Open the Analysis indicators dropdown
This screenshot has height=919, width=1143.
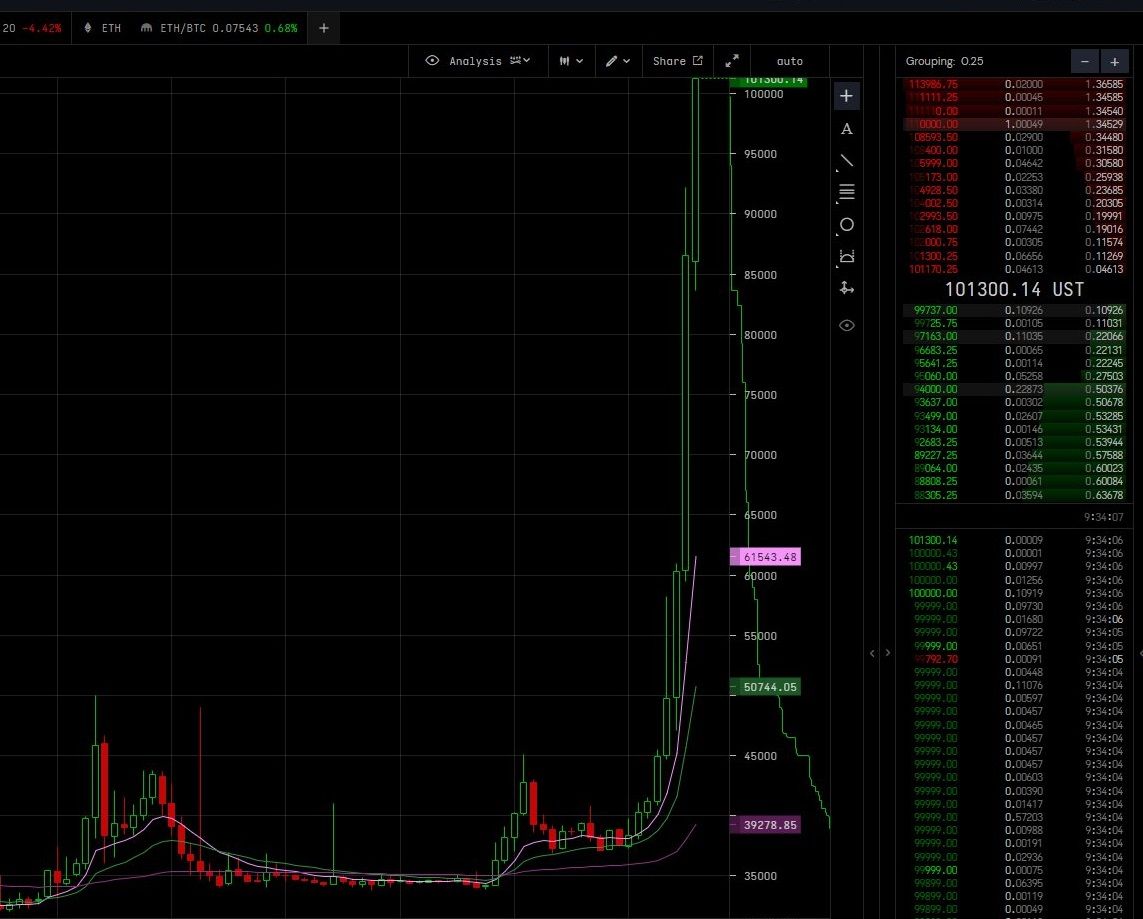click(520, 60)
